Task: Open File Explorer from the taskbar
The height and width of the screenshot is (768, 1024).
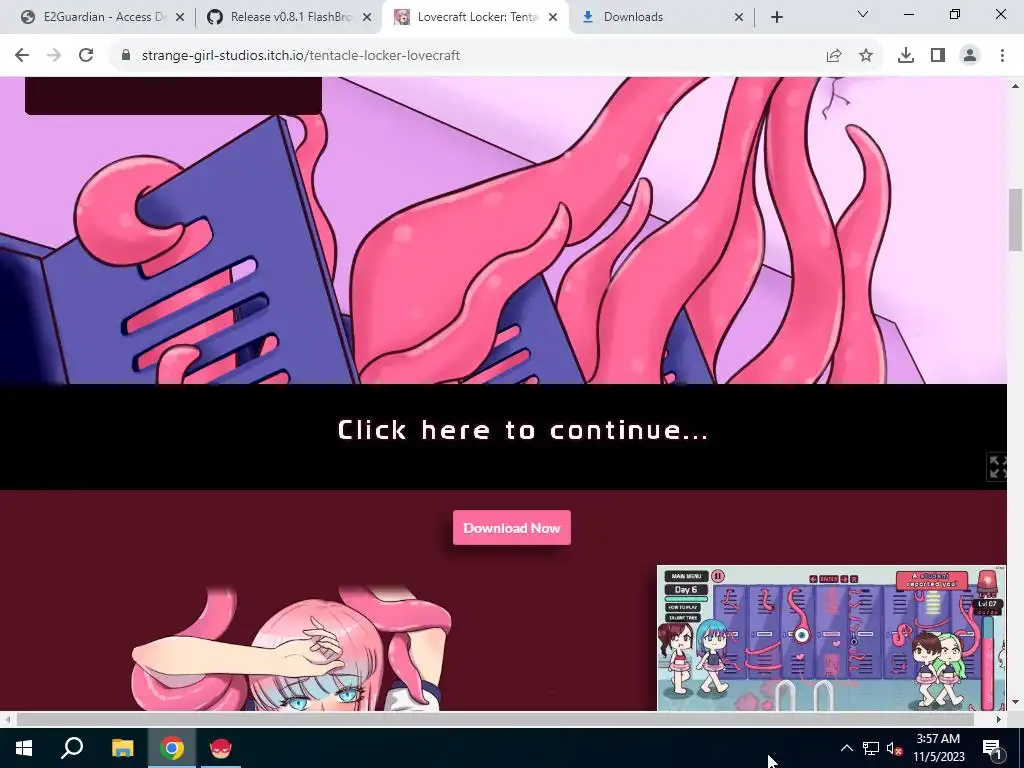Action: tap(122, 748)
